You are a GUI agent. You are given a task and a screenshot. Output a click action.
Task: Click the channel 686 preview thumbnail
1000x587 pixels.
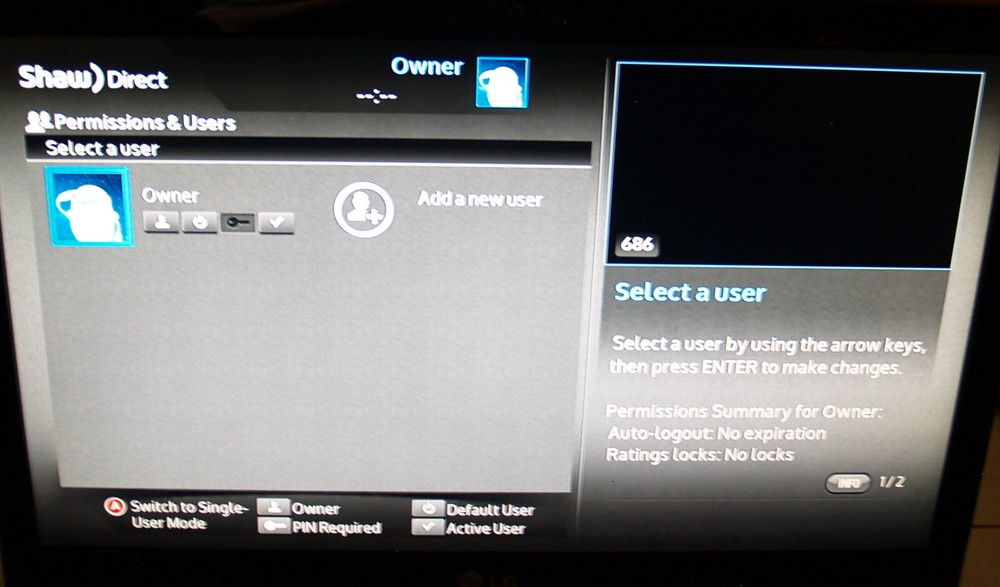(797, 160)
